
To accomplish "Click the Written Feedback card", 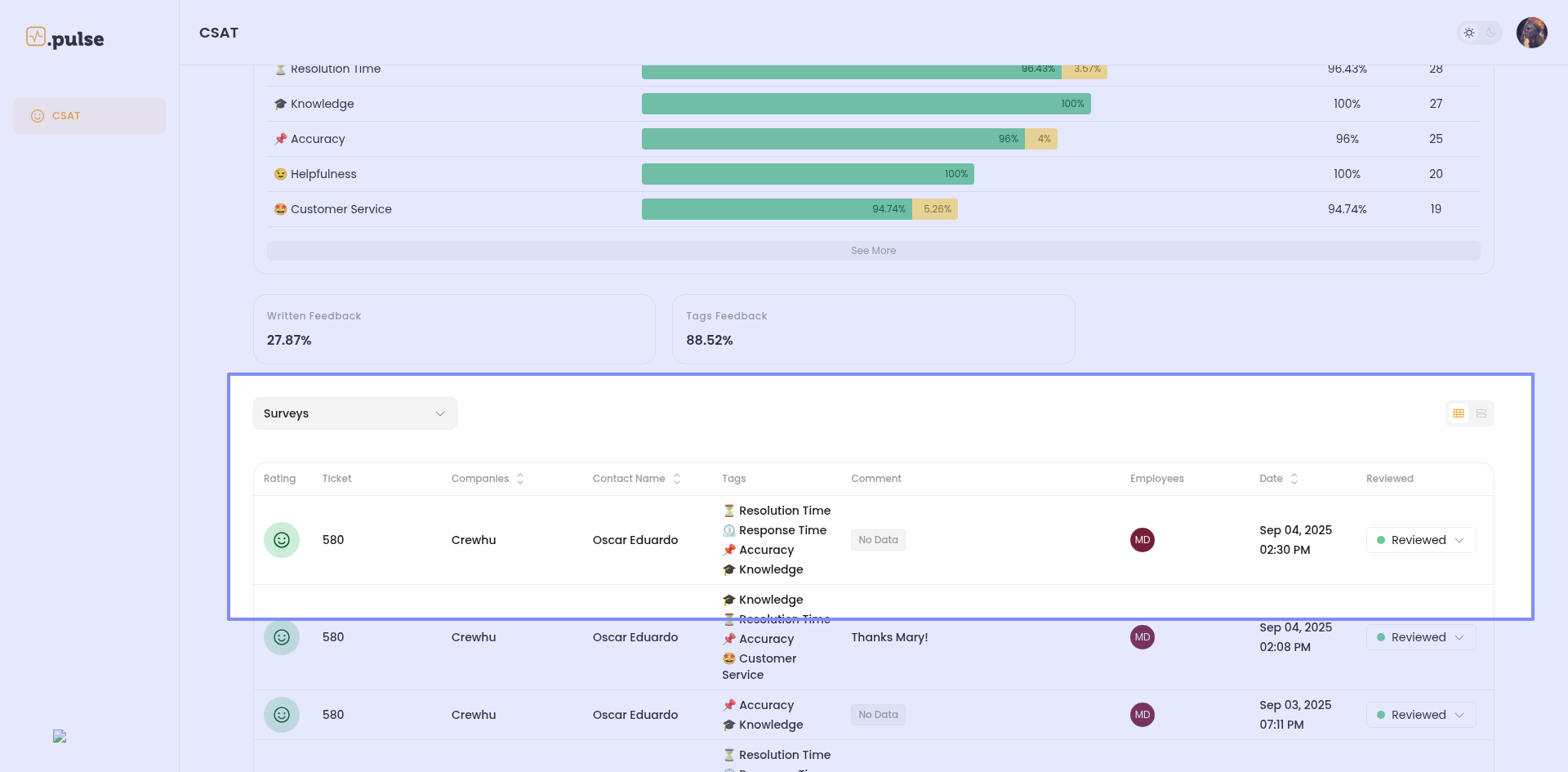I will [454, 329].
